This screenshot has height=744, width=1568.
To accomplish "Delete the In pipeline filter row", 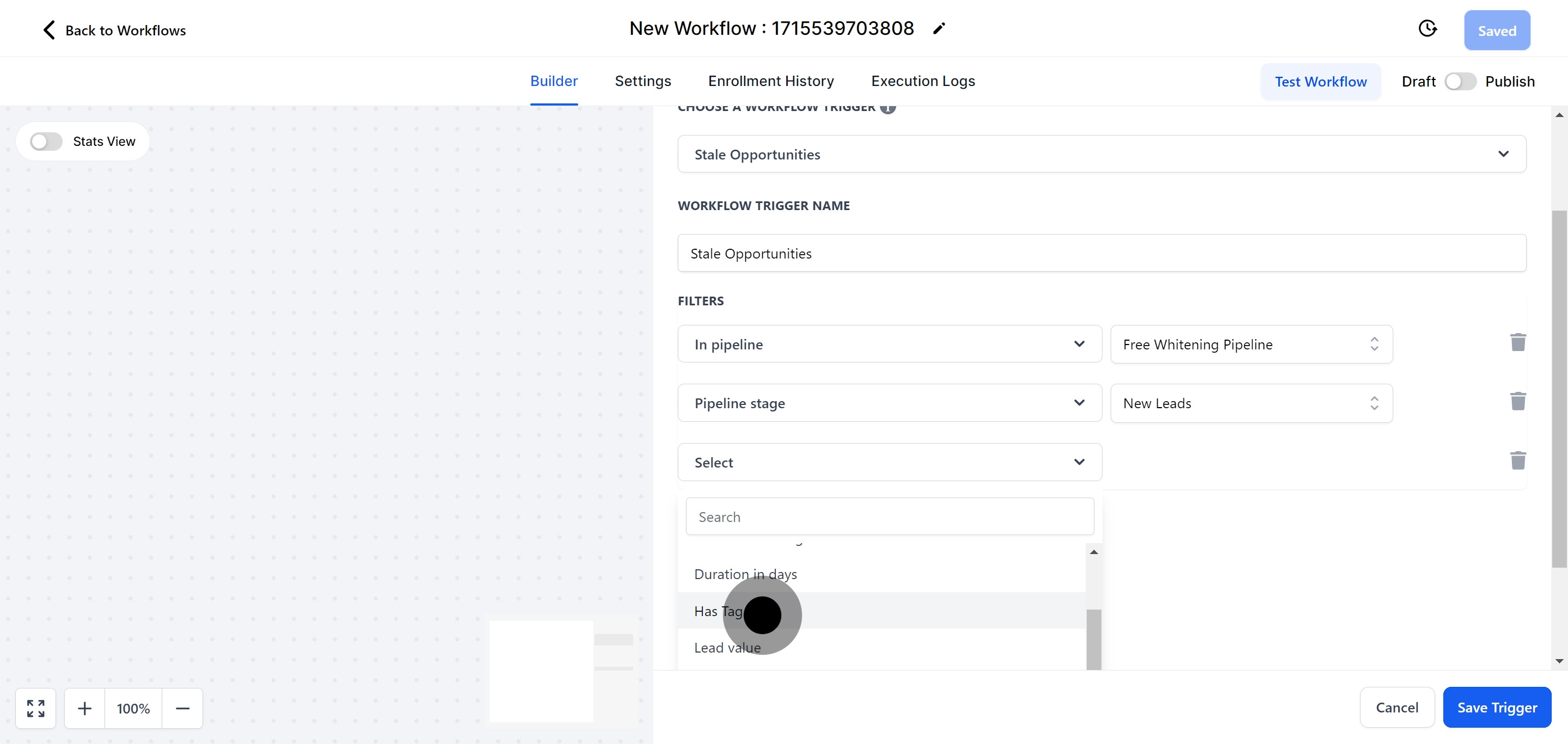I will [1517, 342].
